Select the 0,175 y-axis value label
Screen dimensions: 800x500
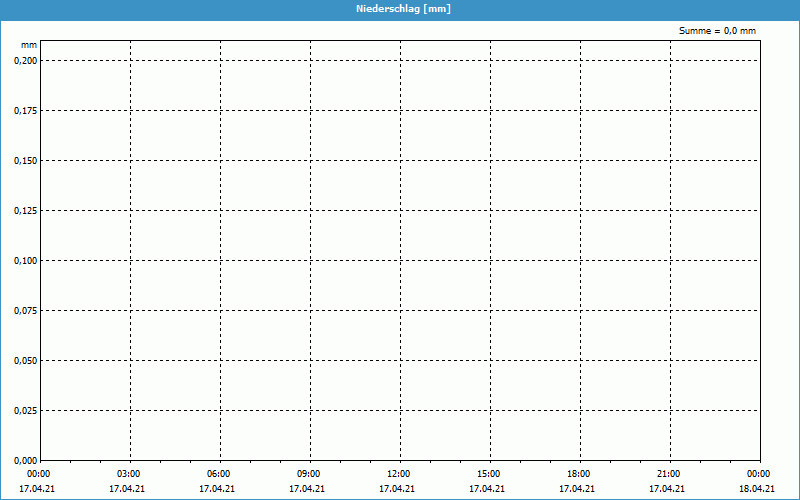(x=25, y=110)
